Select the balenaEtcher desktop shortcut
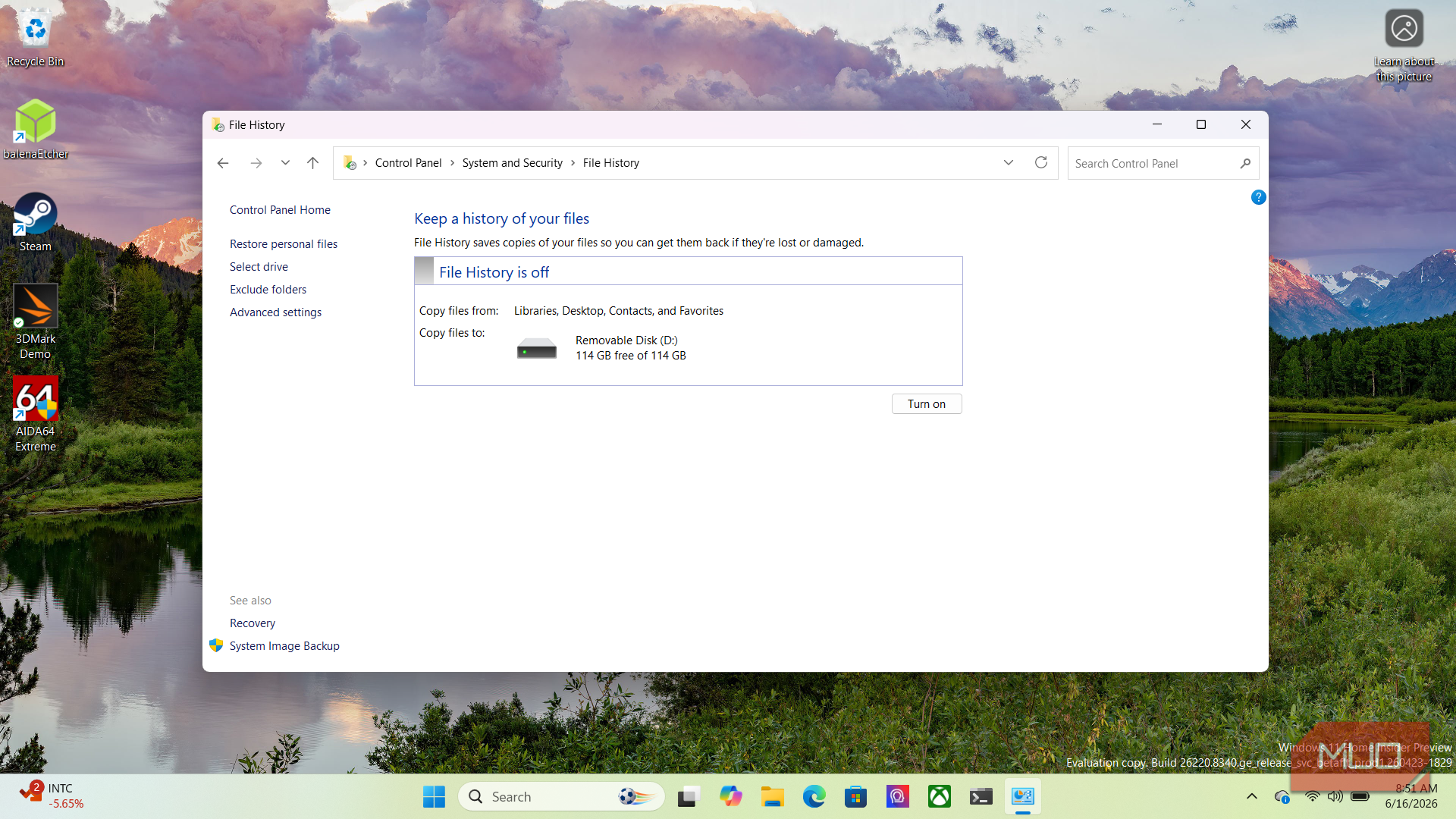 [x=35, y=130]
